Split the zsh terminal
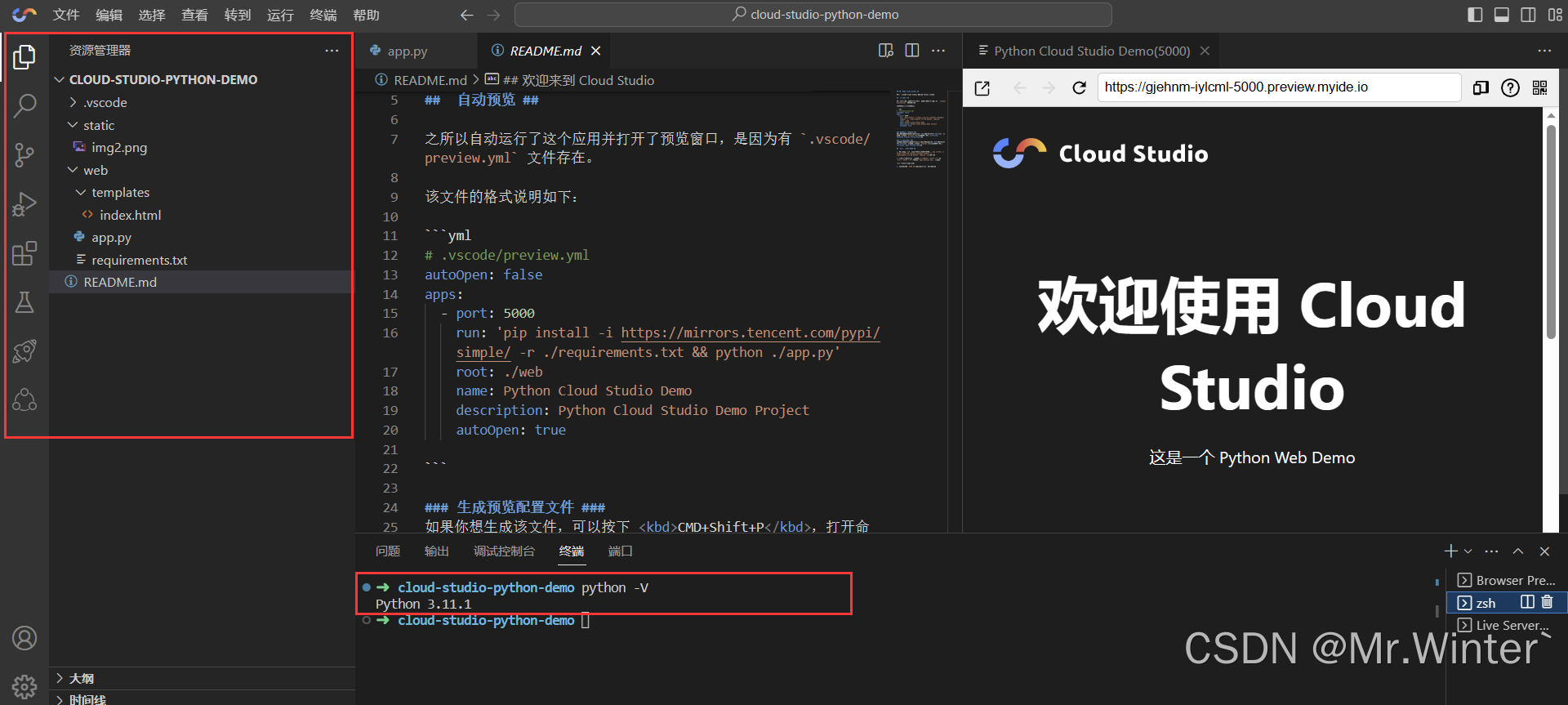The image size is (1568, 705). [1527, 602]
